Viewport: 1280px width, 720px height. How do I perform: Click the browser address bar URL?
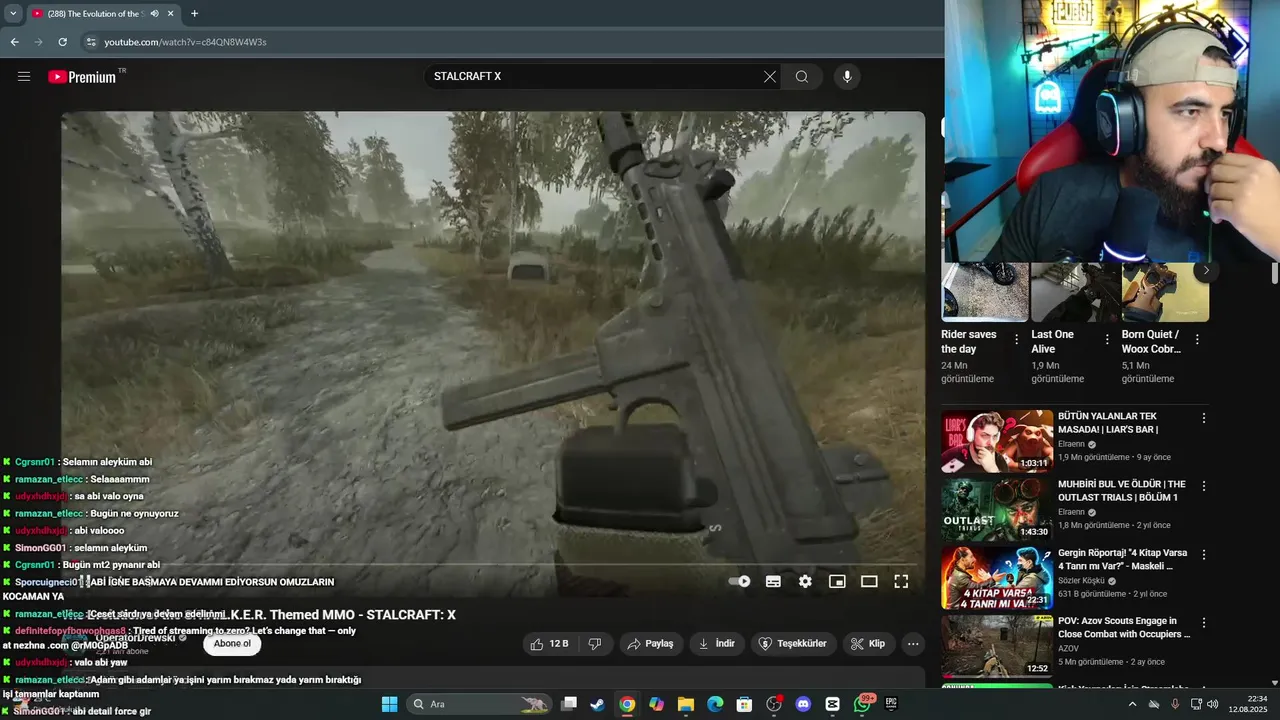185,42
